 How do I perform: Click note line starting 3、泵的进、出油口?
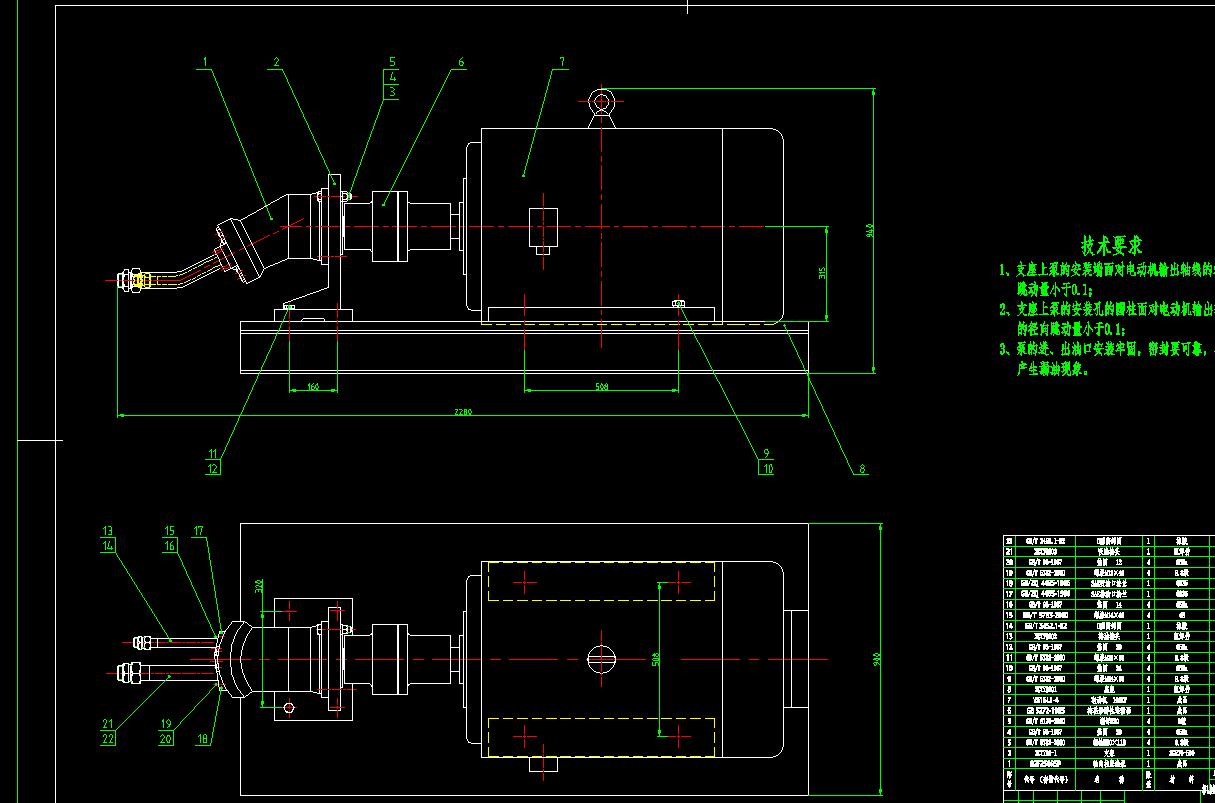(x=1106, y=349)
